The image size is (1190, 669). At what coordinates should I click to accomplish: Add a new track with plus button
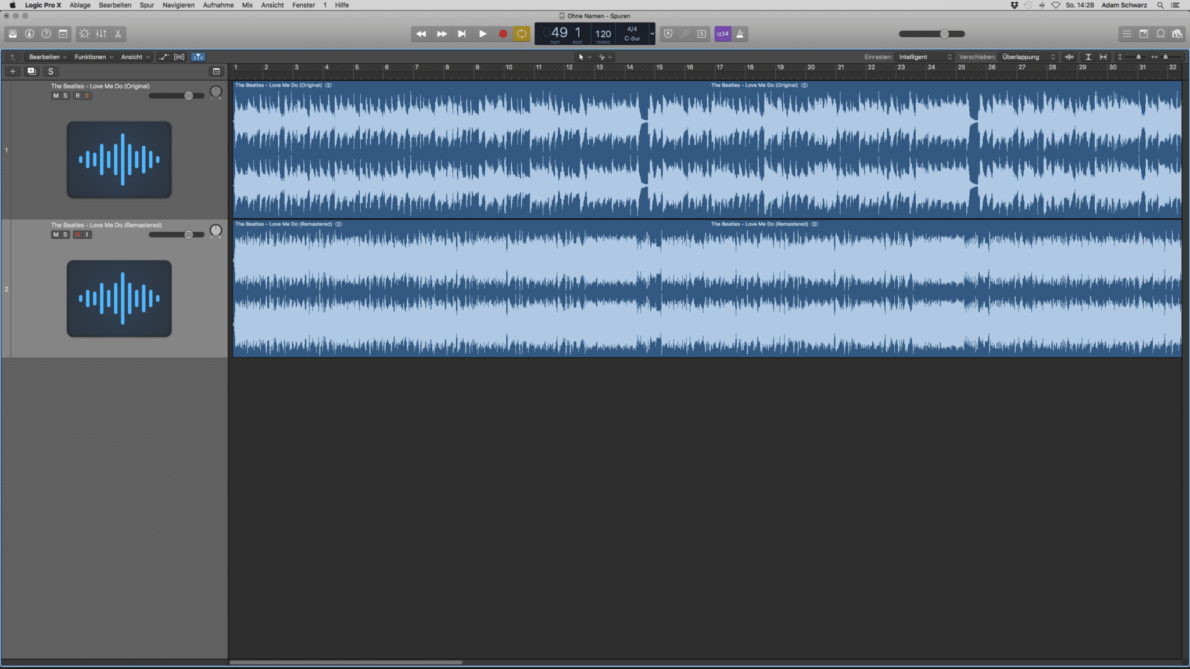click(12, 71)
